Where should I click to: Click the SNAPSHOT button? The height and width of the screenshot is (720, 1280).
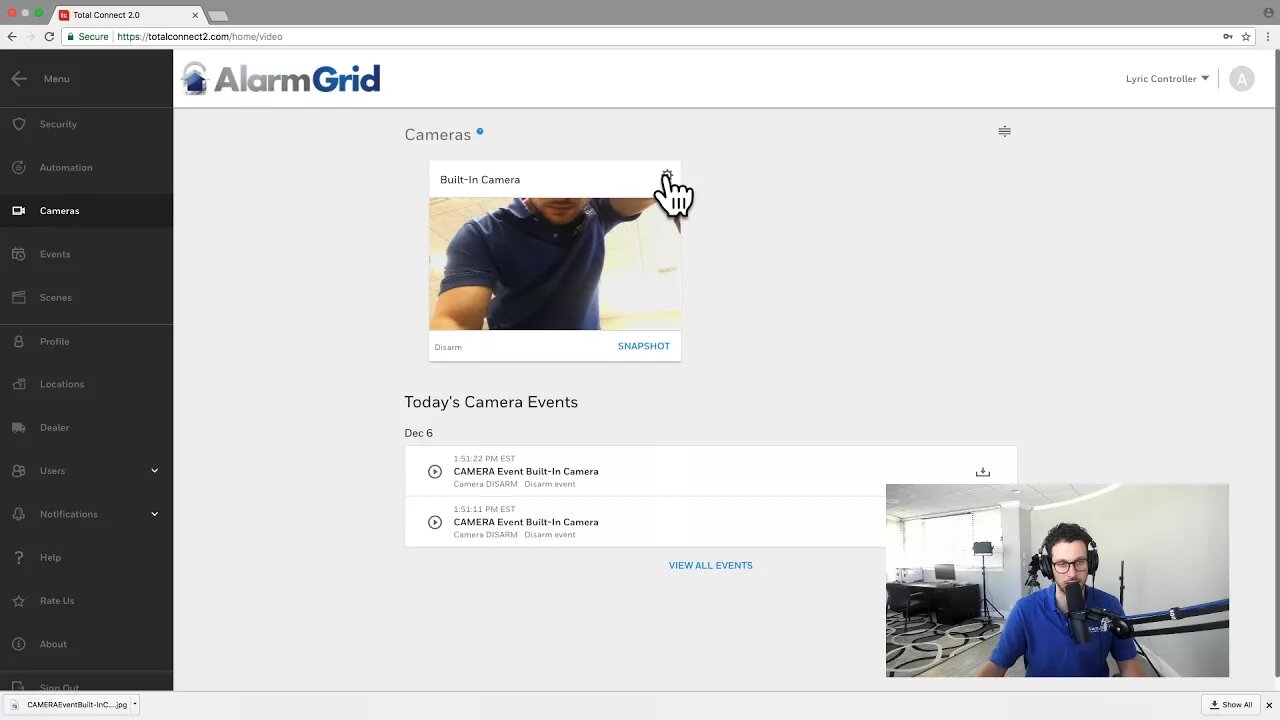[644, 346]
